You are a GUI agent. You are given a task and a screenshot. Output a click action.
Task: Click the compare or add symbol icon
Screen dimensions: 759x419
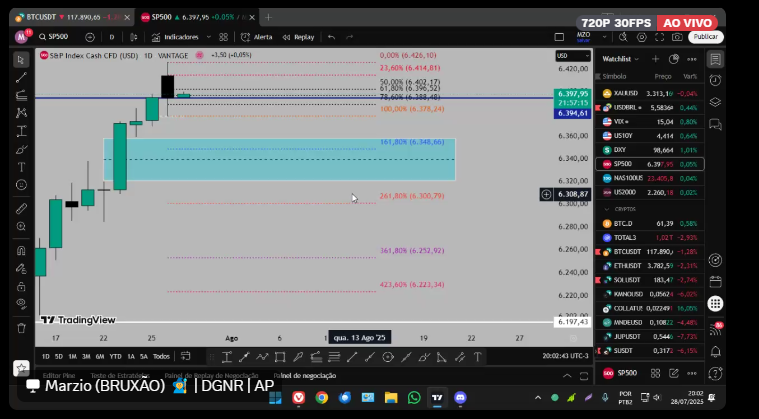(90, 37)
